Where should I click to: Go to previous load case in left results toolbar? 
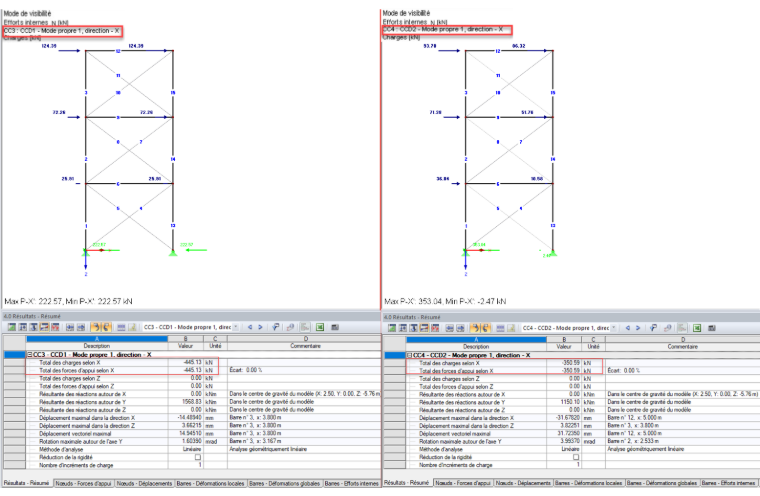point(250,327)
